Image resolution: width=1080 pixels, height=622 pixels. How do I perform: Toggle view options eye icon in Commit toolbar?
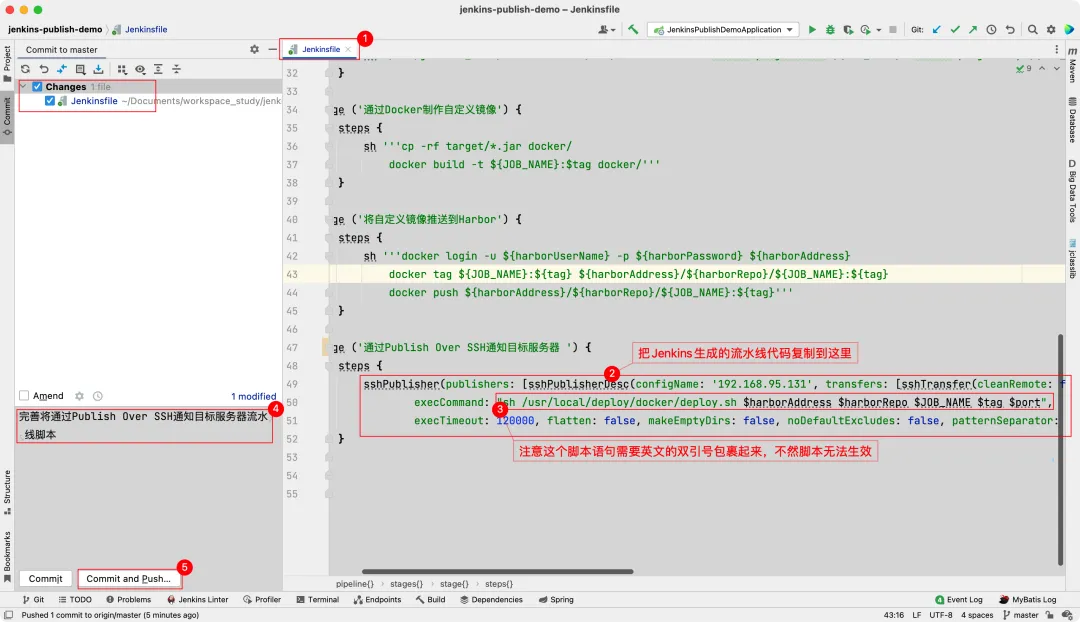tap(140, 69)
